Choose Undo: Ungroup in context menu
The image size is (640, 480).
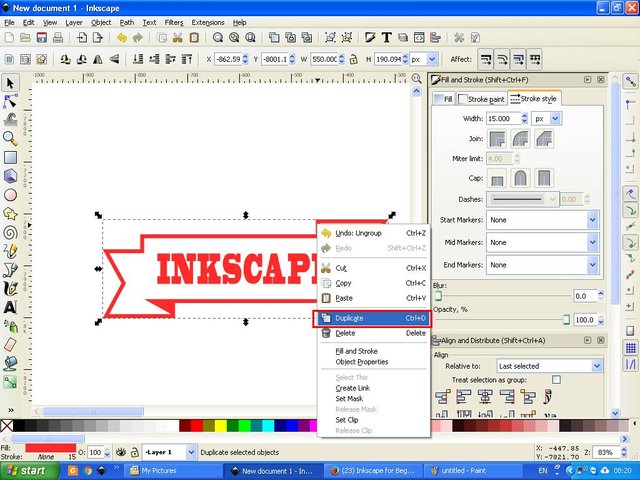pyautogui.click(x=373, y=233)
